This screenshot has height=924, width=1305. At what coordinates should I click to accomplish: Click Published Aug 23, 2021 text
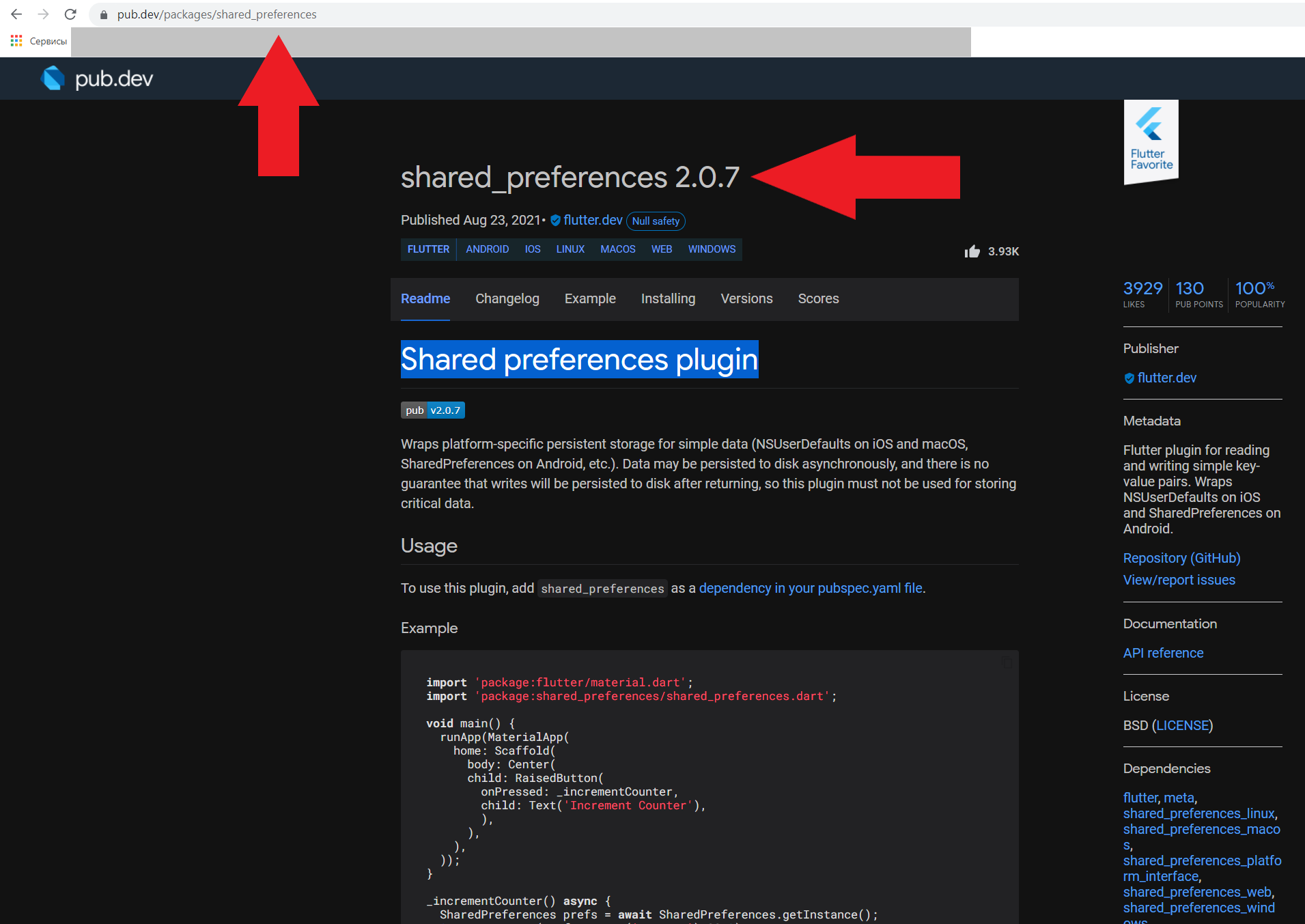pos(471,220)
